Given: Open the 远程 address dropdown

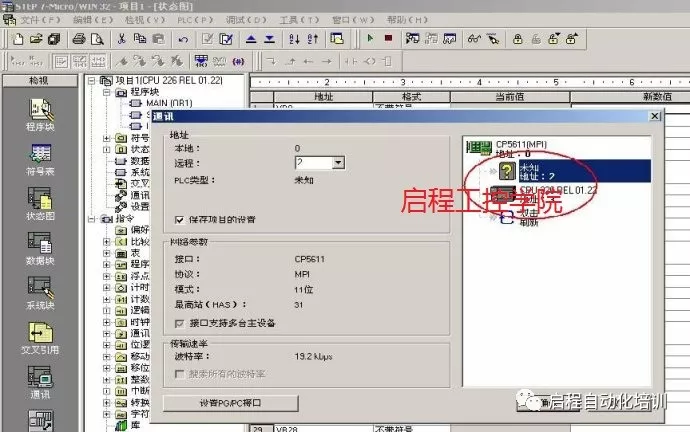Looking at the screenshot, I should point(338,162).
